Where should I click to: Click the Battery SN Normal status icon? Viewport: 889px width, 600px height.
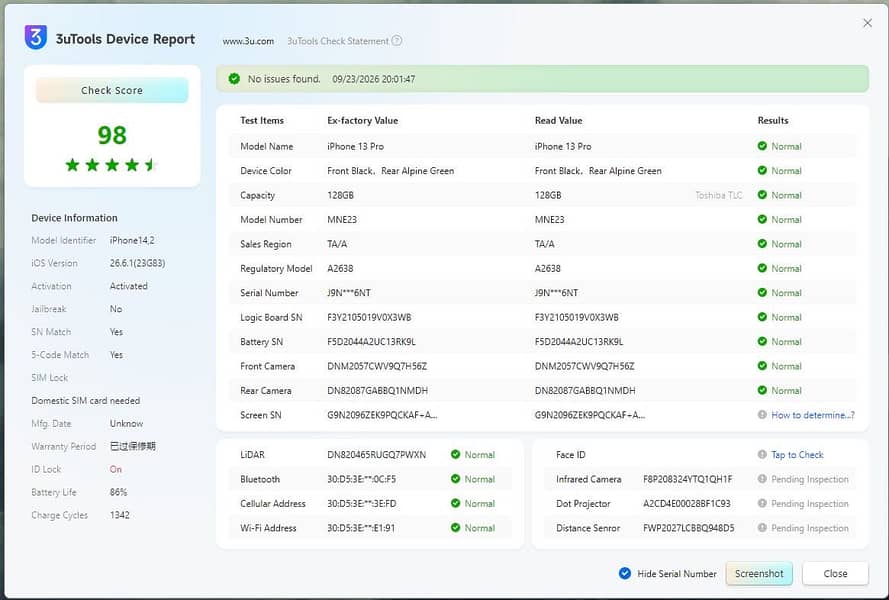point(762,341)
